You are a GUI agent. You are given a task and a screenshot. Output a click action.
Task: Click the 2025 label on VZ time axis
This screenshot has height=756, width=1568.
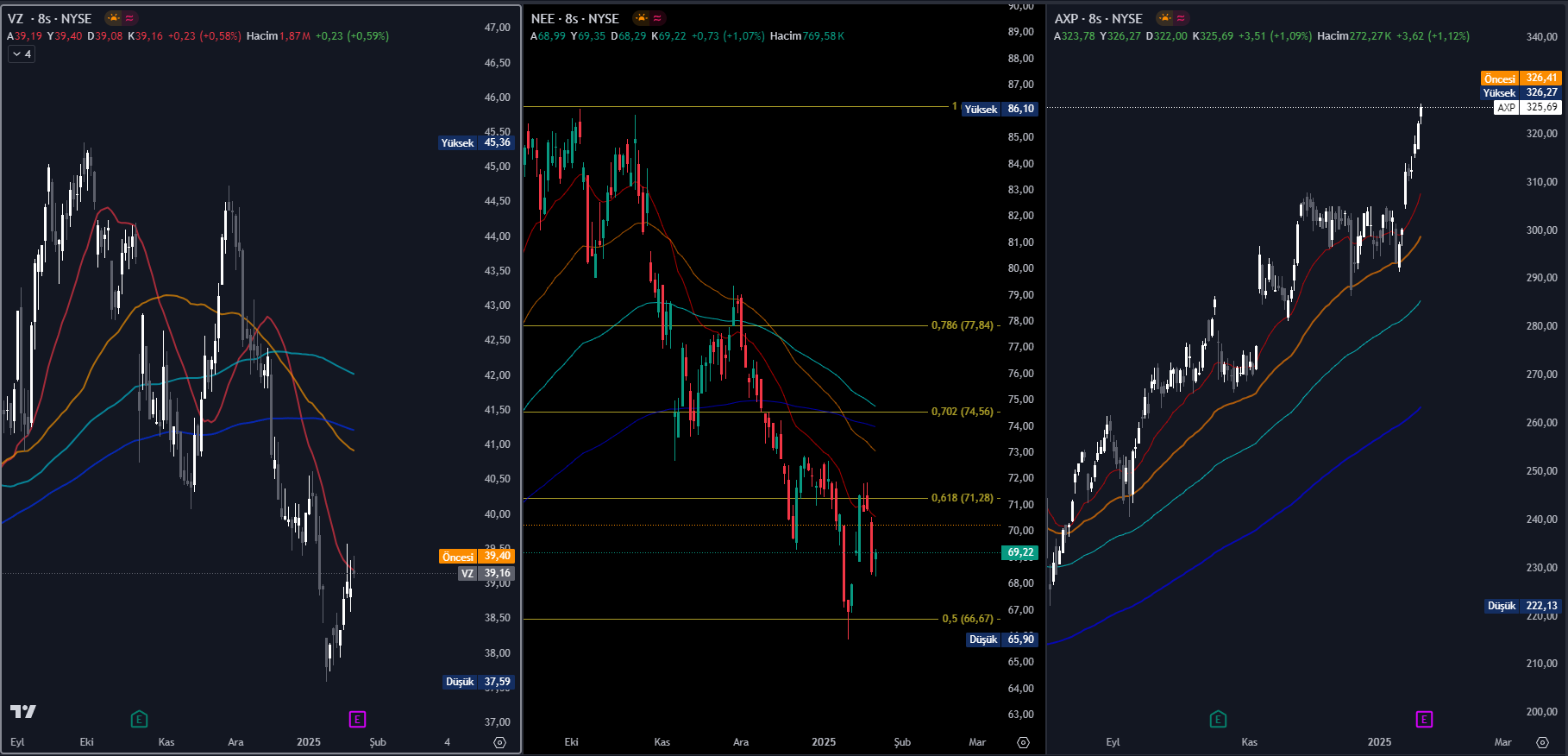point(309,742)
